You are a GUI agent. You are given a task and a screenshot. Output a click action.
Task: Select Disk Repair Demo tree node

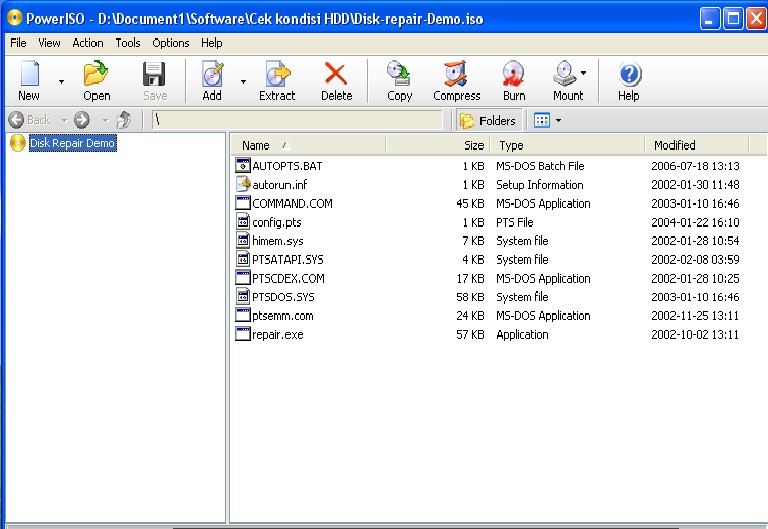click(x=72, y=143)
